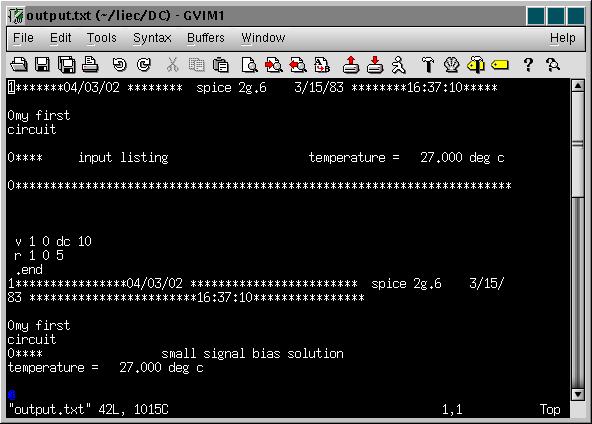
Task: Click the scrollbar up arrow
Action: click(578, 86)
